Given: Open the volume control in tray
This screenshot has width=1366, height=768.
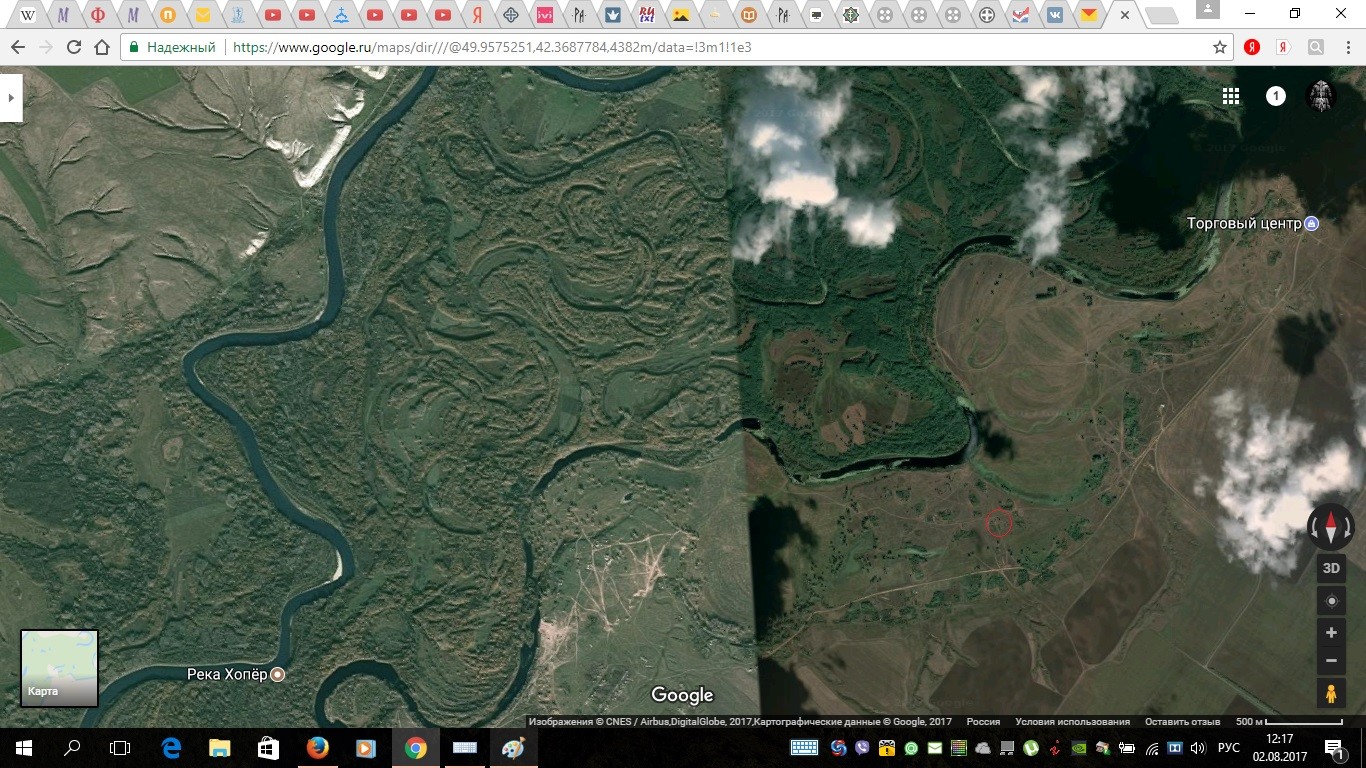Looking at the screenshot, I should (1200, 747).
